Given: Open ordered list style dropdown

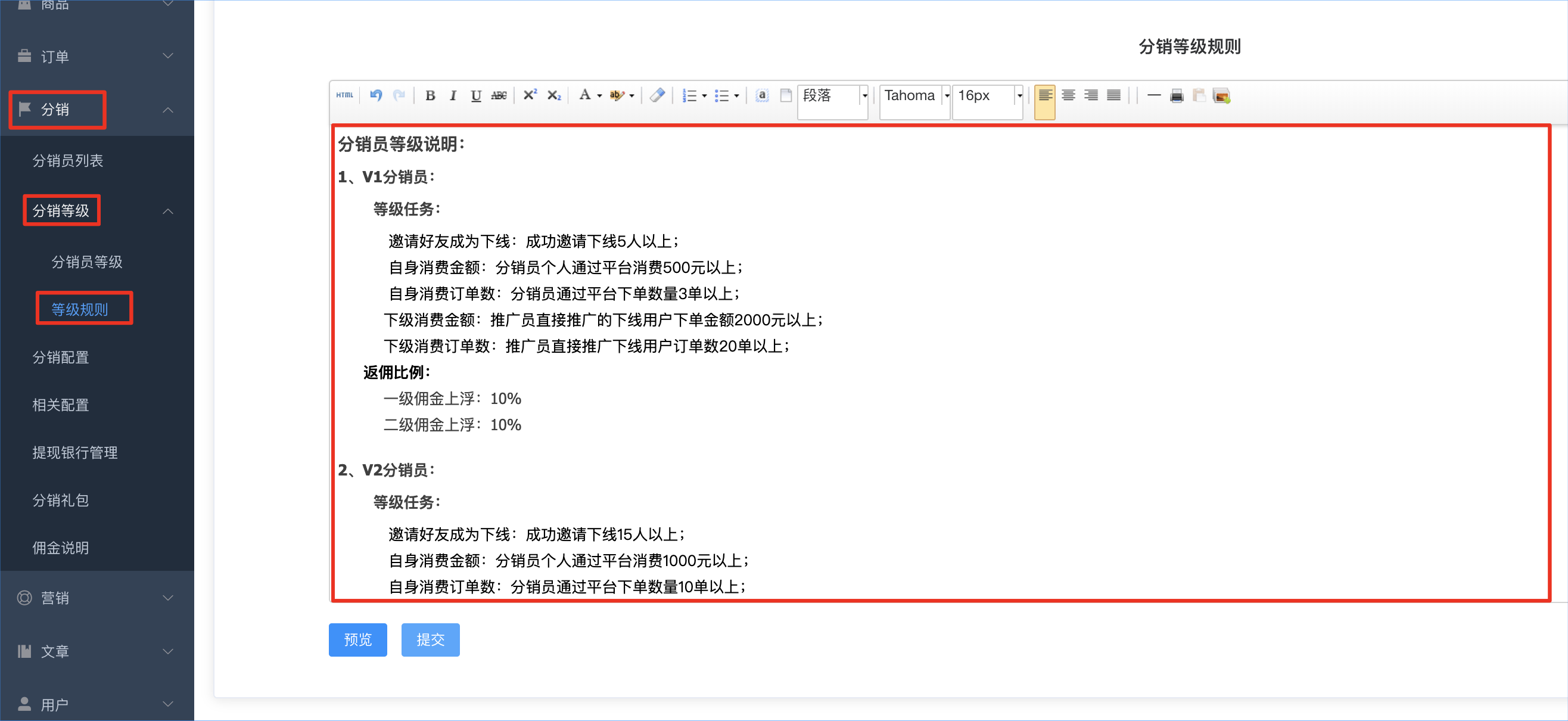Looking at the screenshot, I should pyautogui.click(x=704, y=96).
